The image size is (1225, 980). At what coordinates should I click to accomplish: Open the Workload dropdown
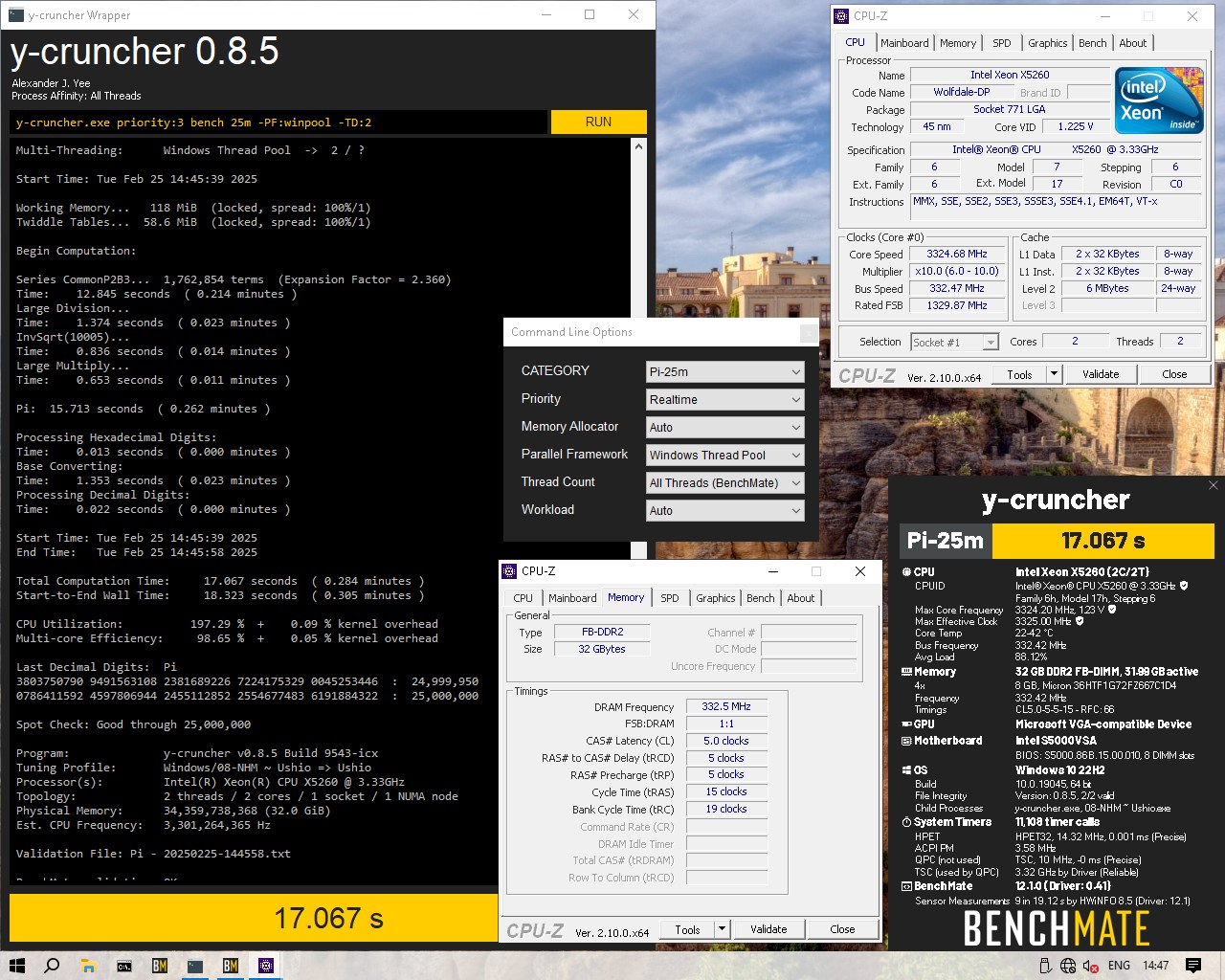(725, 510)
